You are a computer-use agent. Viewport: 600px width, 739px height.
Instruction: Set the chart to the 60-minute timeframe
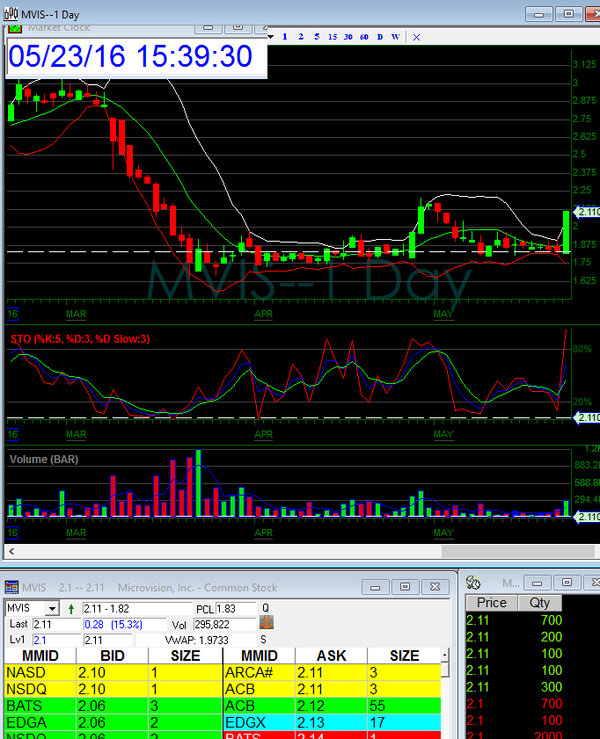point(363,37)
